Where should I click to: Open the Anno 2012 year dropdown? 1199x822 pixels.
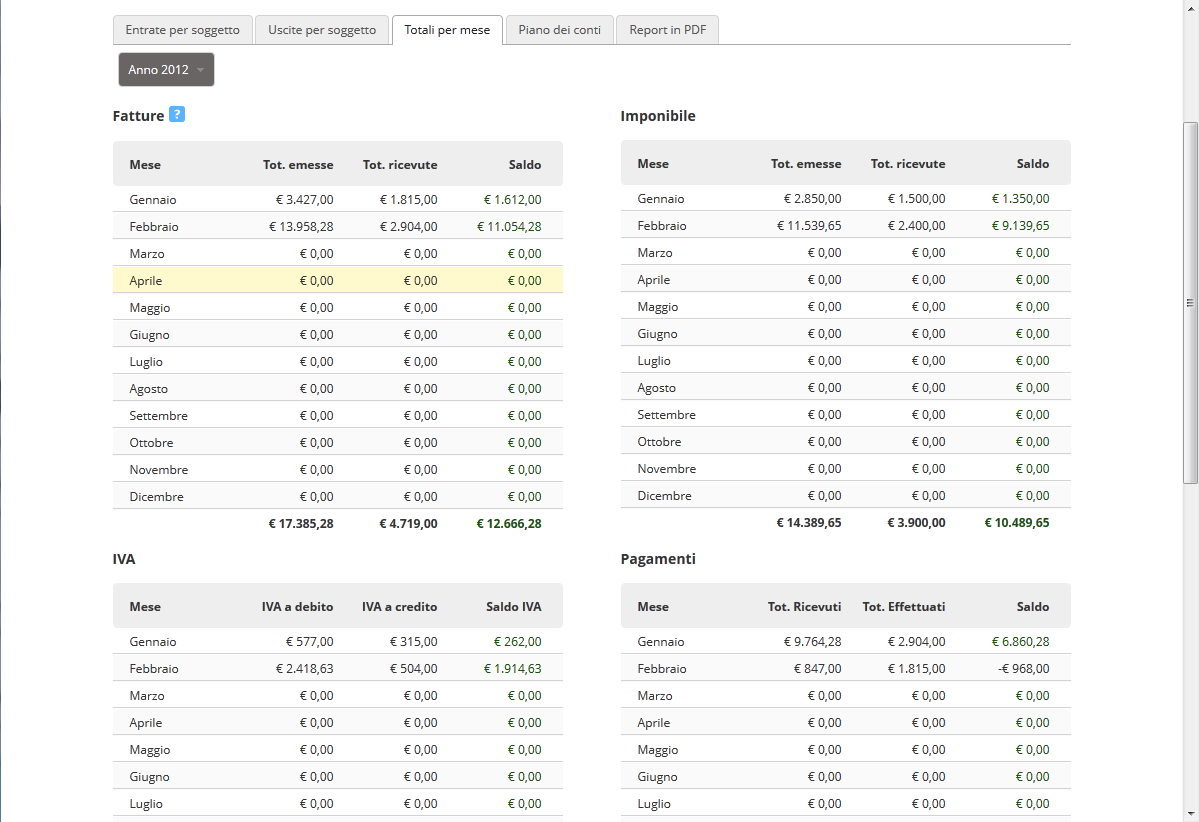coord(166,70)
